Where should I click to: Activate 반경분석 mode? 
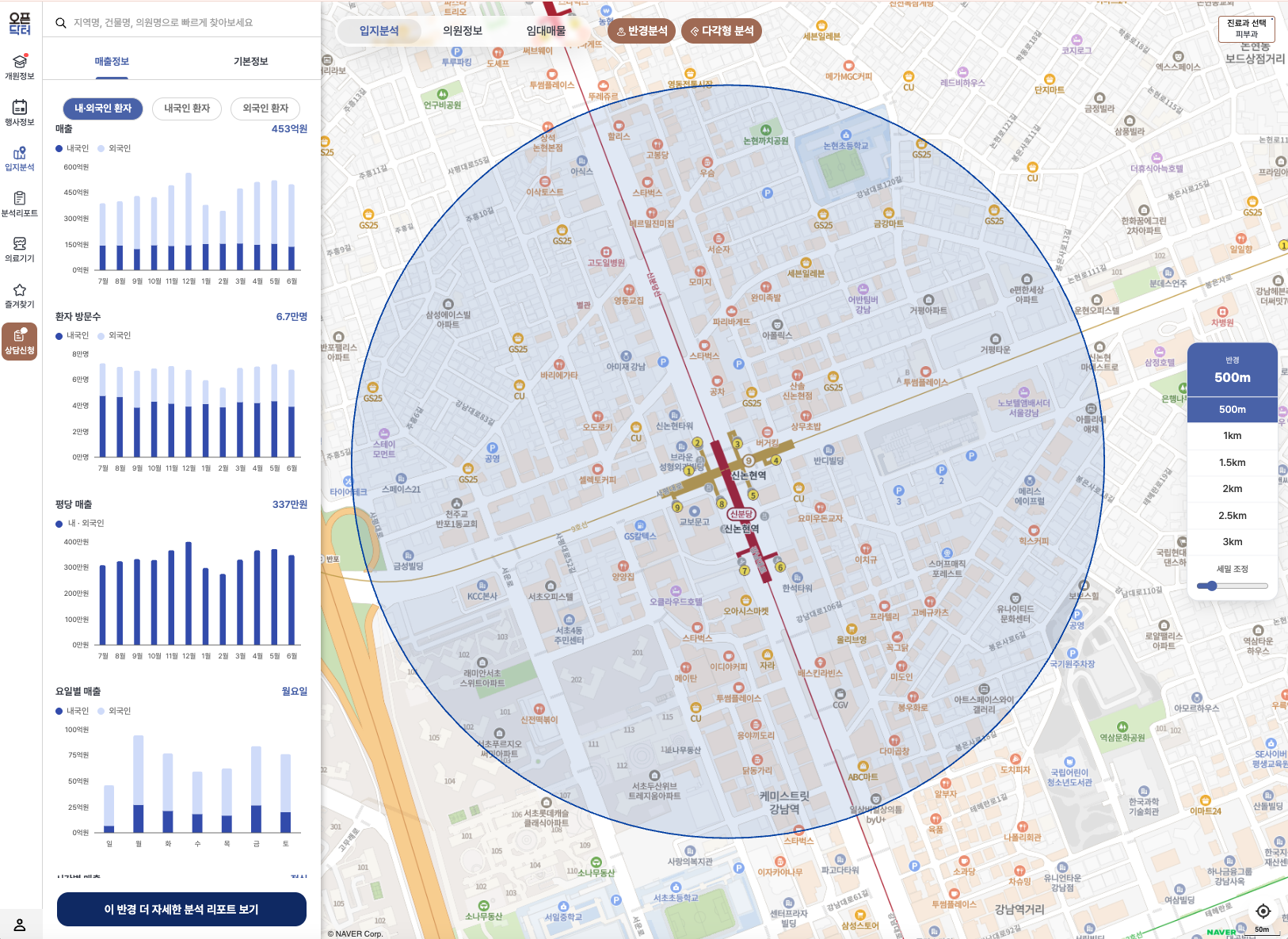click(x=642, y=31)
